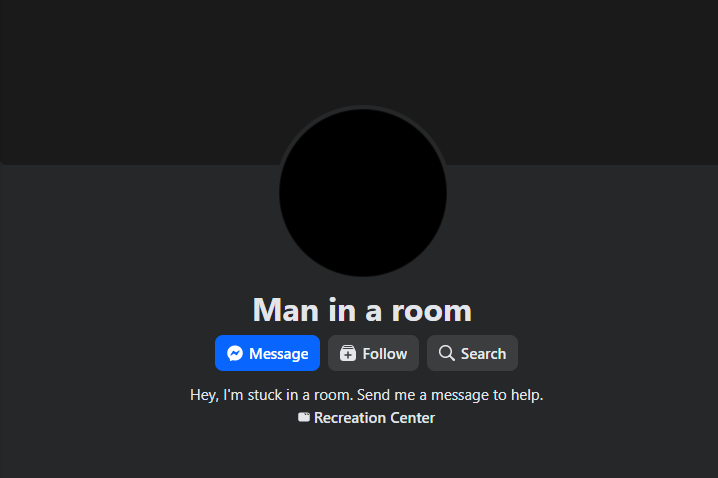Click the Messenger lightning-bolt icon

tap(235, 353)
